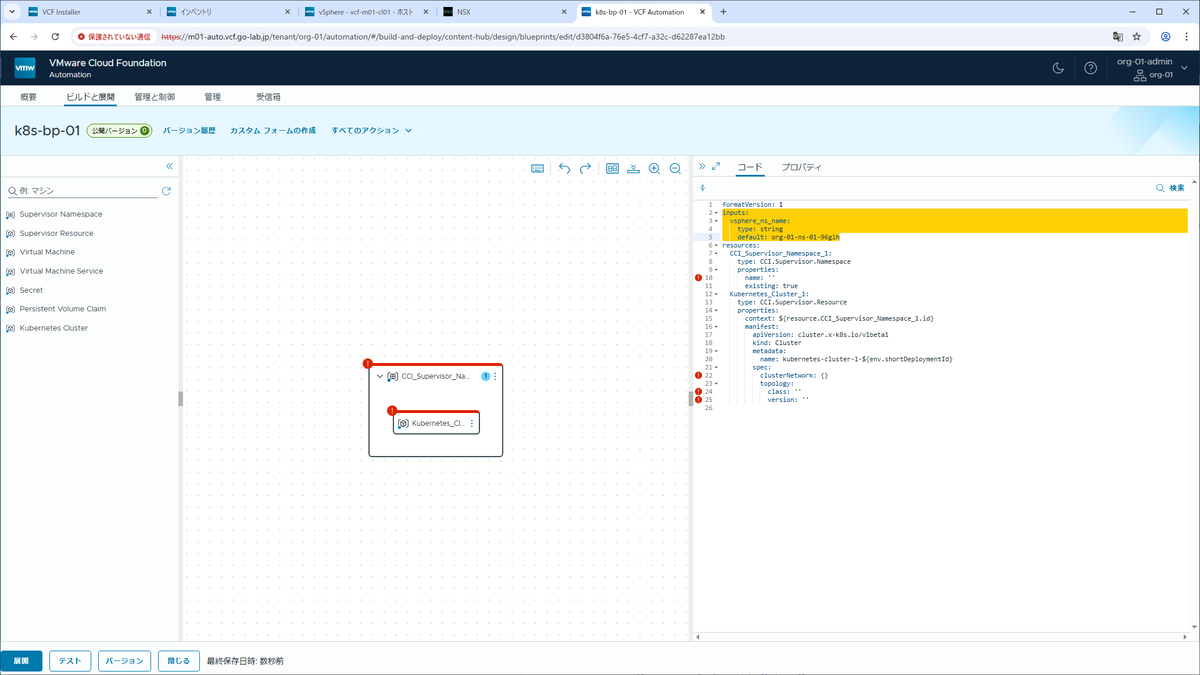The image size is (1200, 675).
Task: Fold Kubernetes_Cluster_1 block at line 12
Action: click(x=716, y=294)
